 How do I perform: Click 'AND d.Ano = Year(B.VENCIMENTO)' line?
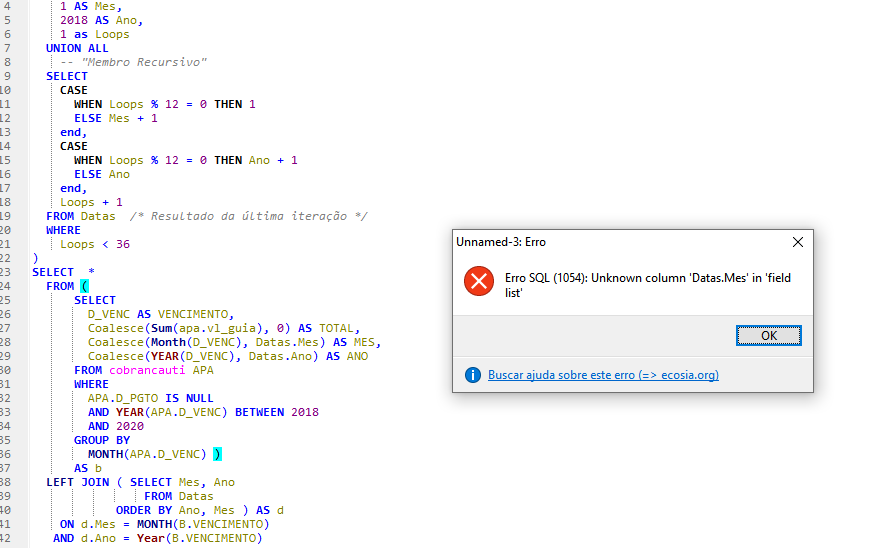[x=158, y=539]
